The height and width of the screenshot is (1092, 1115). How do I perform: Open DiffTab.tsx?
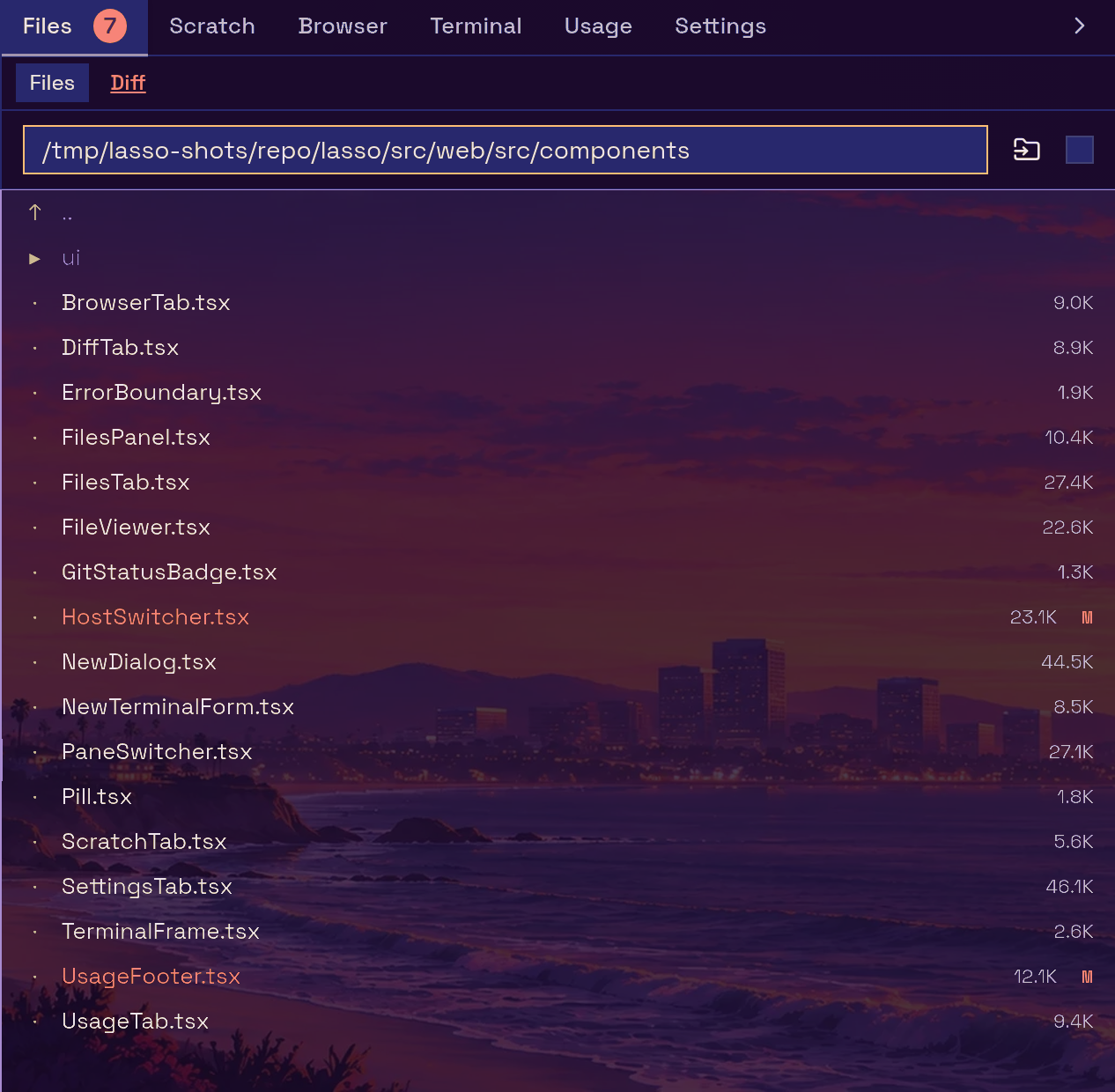point(557,348)
